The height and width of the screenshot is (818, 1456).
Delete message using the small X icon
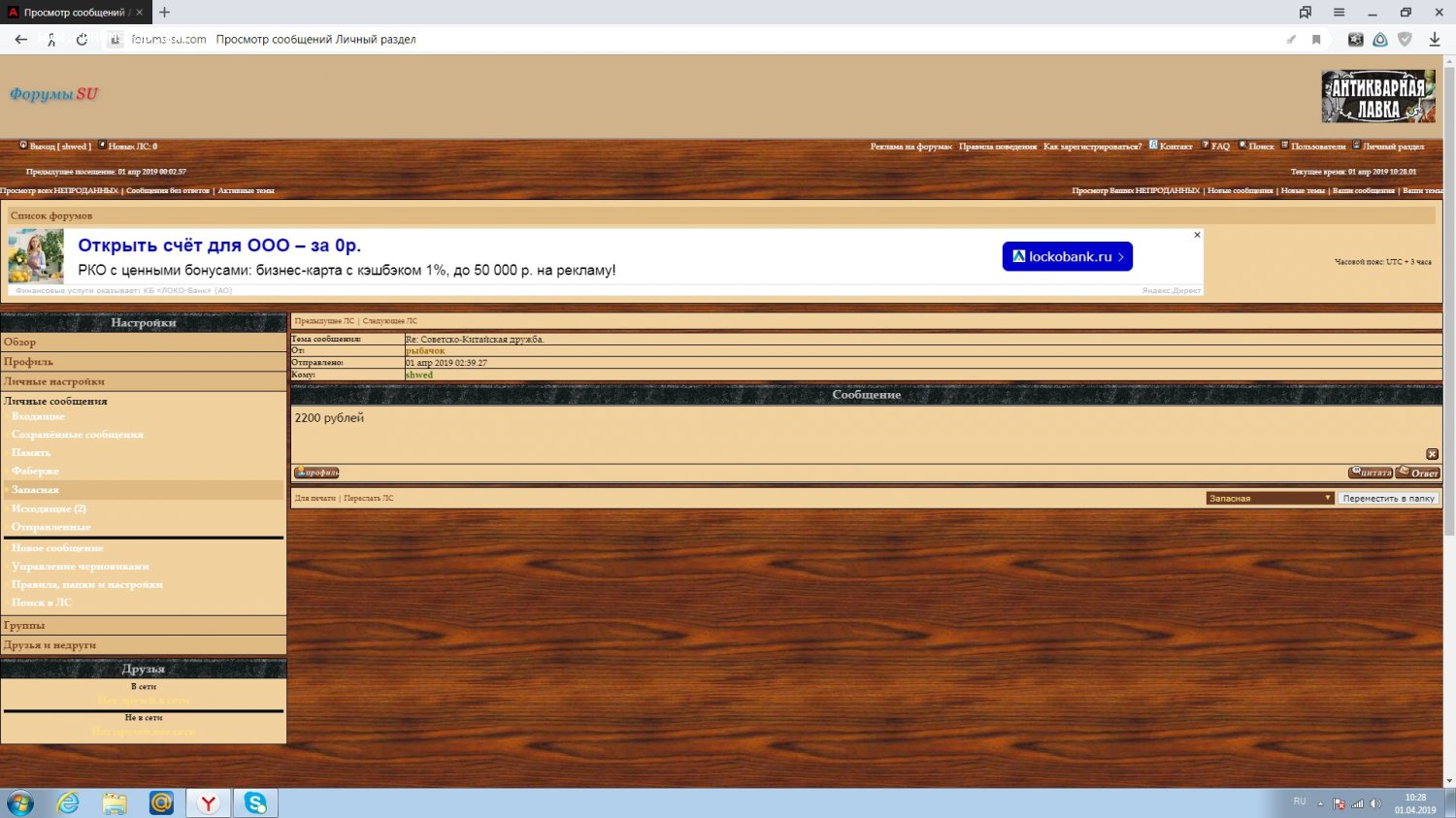(1432, 454)
